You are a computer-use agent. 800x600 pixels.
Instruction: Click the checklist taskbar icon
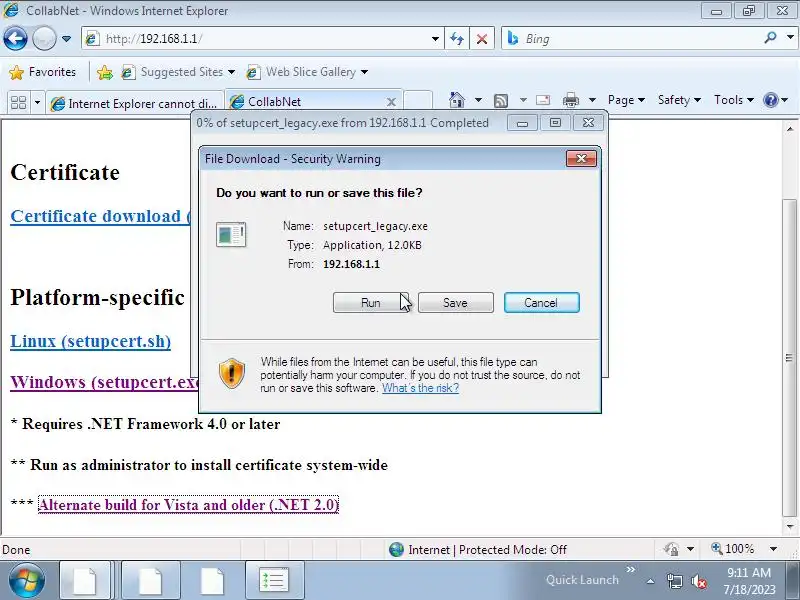pos(274,580)
